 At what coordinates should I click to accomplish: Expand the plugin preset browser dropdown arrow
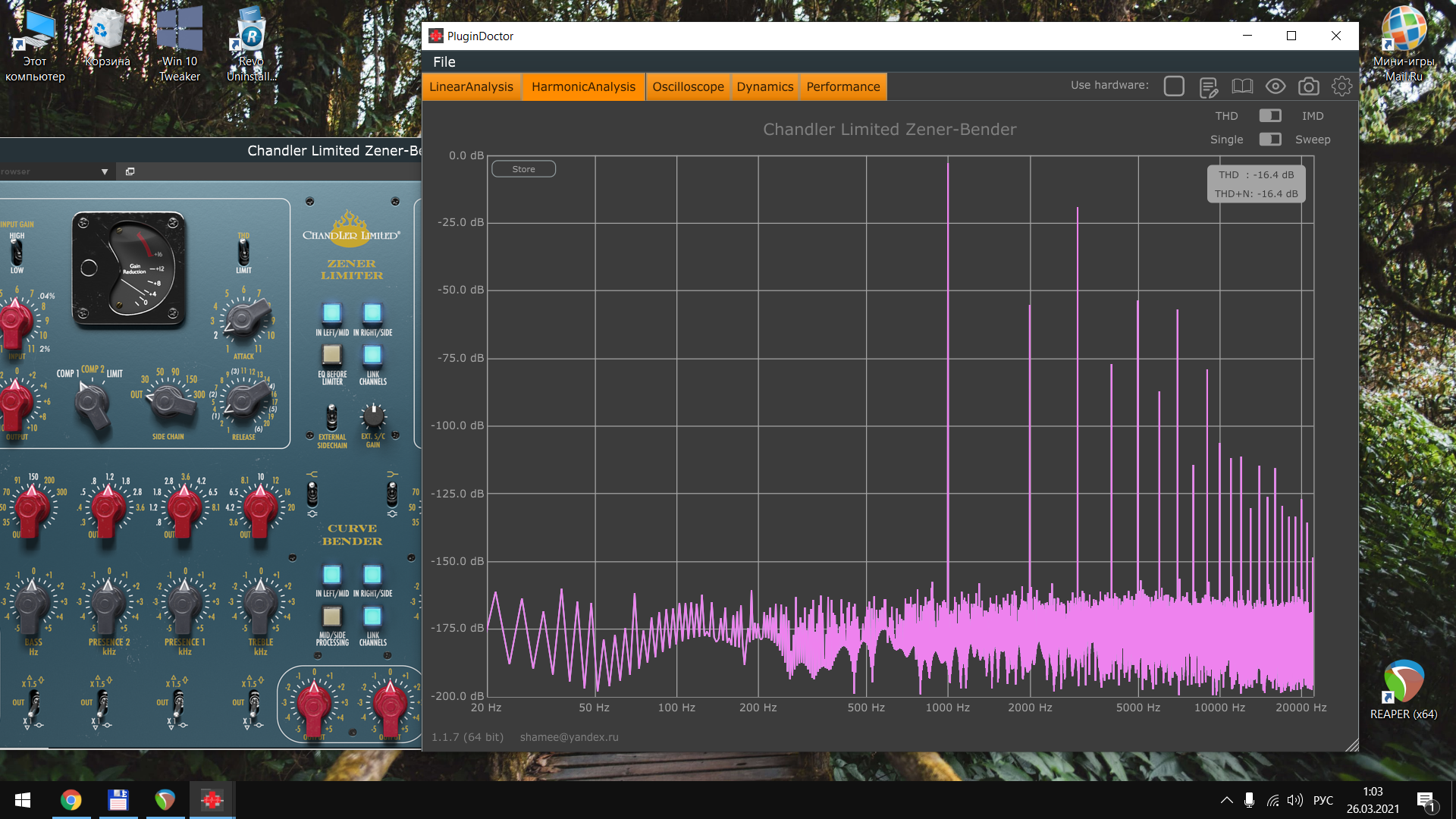pyautogui.click(x=105, y=172)
